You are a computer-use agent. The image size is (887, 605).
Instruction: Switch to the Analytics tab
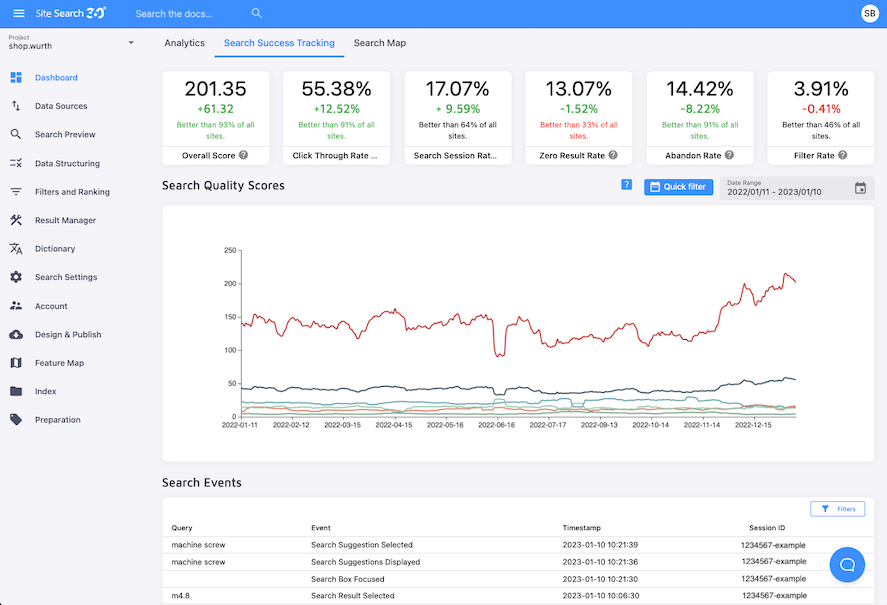click(x=184, y=43)
